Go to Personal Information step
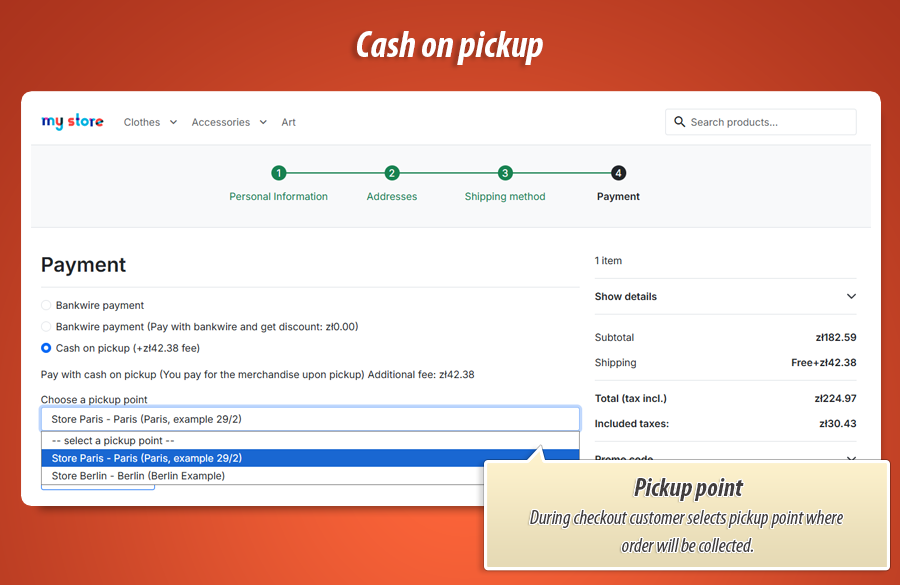 tap(278, 196)
